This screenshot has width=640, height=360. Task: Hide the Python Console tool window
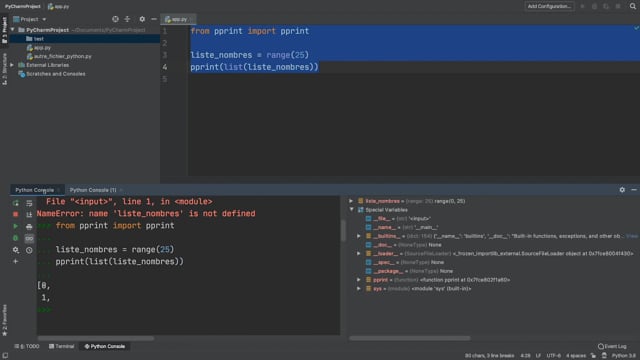(633, 190)
